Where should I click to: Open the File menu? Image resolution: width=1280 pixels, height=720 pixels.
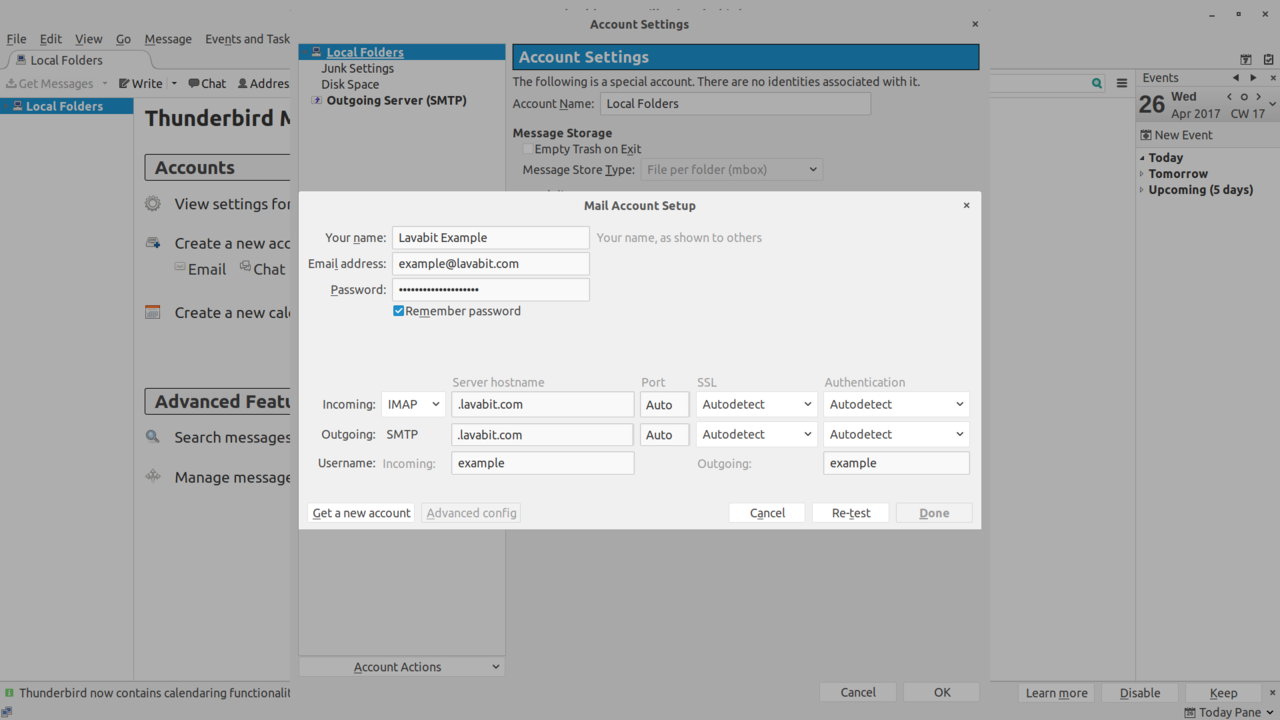click(17, 39)
